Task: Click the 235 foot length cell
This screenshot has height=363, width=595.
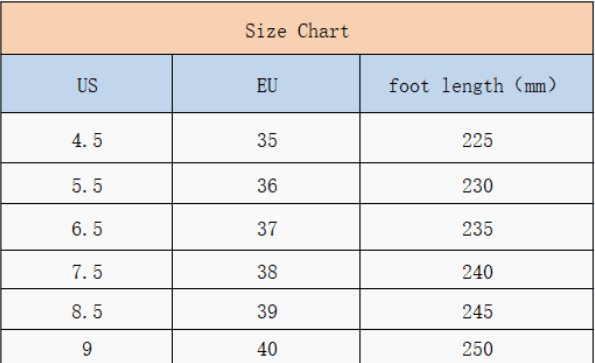Action: click(477, 227)
